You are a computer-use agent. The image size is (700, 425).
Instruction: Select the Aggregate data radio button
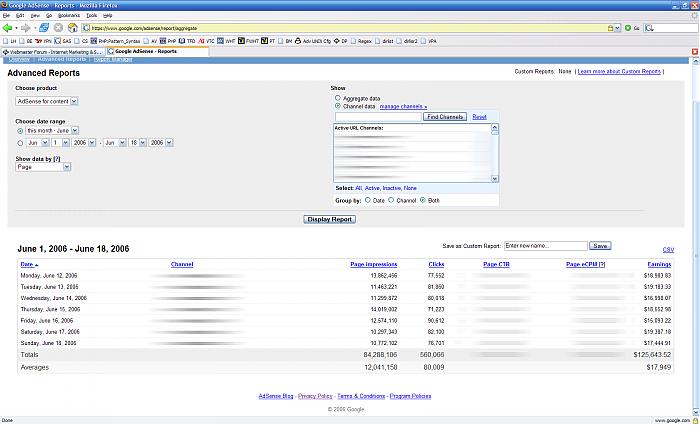(x=337, y=98)
